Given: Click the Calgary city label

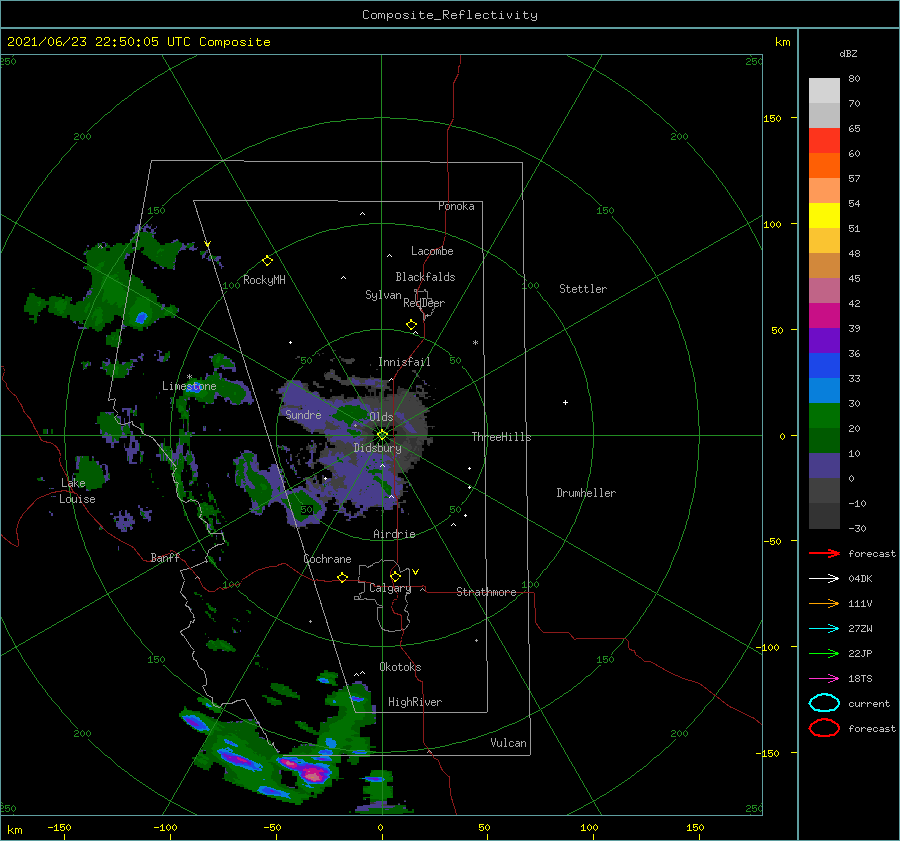Looking at the screenshot, I should 390,588.
